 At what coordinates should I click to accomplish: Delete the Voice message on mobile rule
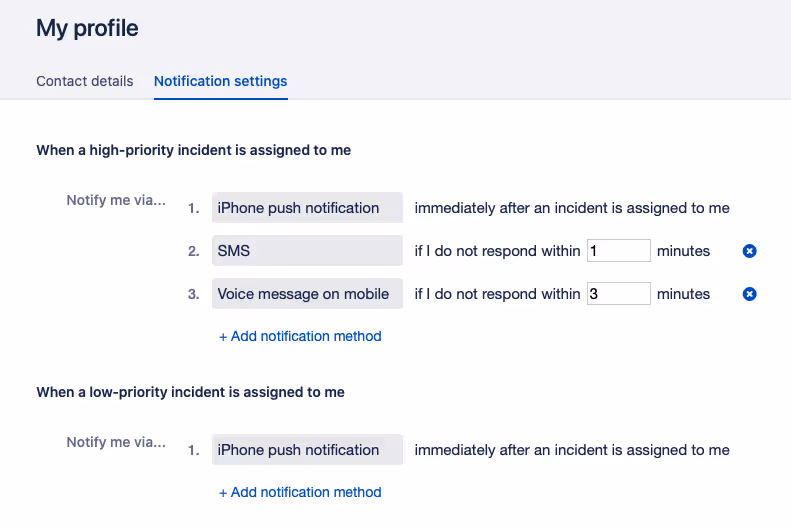click(x=750, y=294)
